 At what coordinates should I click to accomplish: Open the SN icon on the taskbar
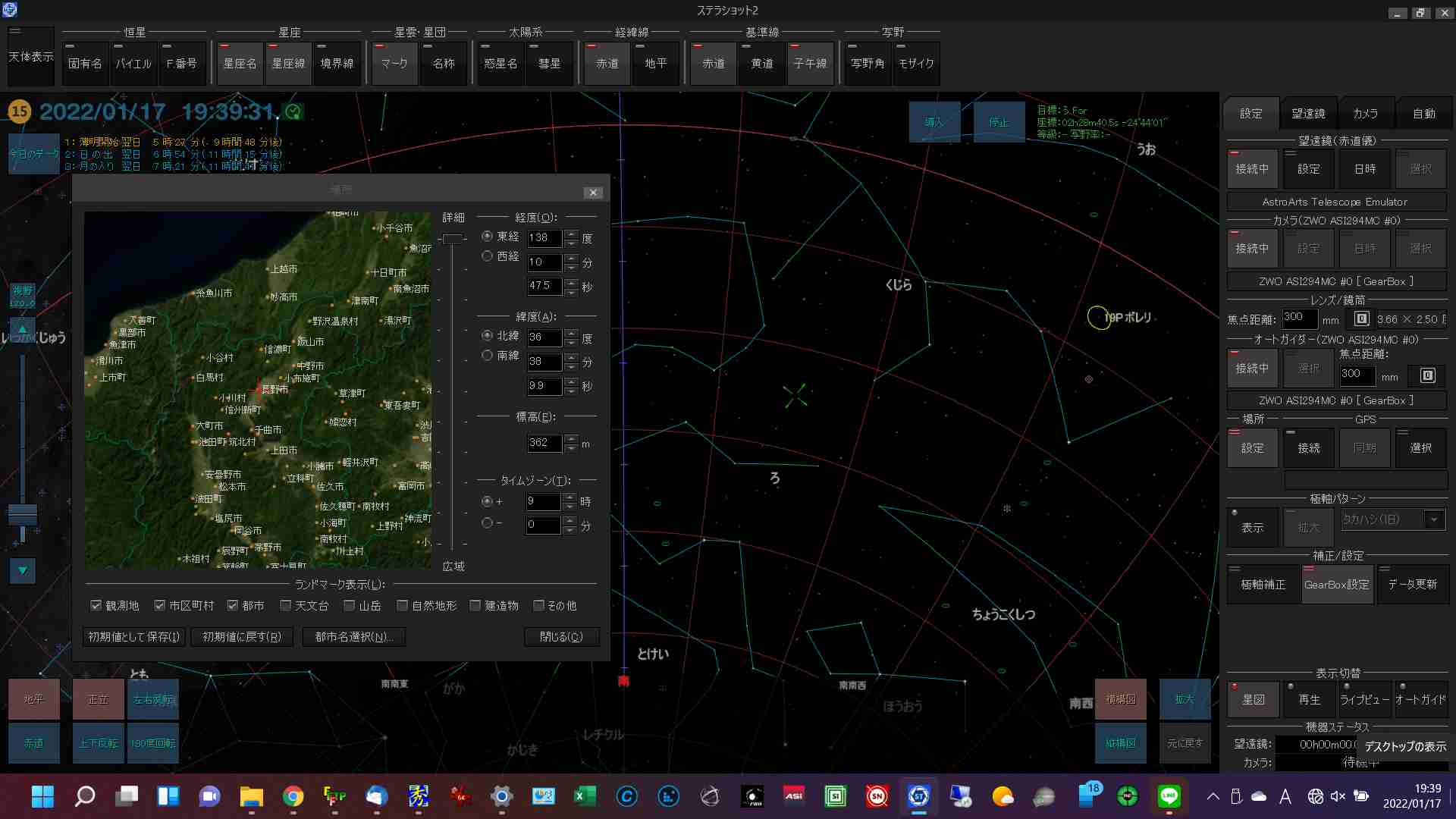tap(877, 796)
